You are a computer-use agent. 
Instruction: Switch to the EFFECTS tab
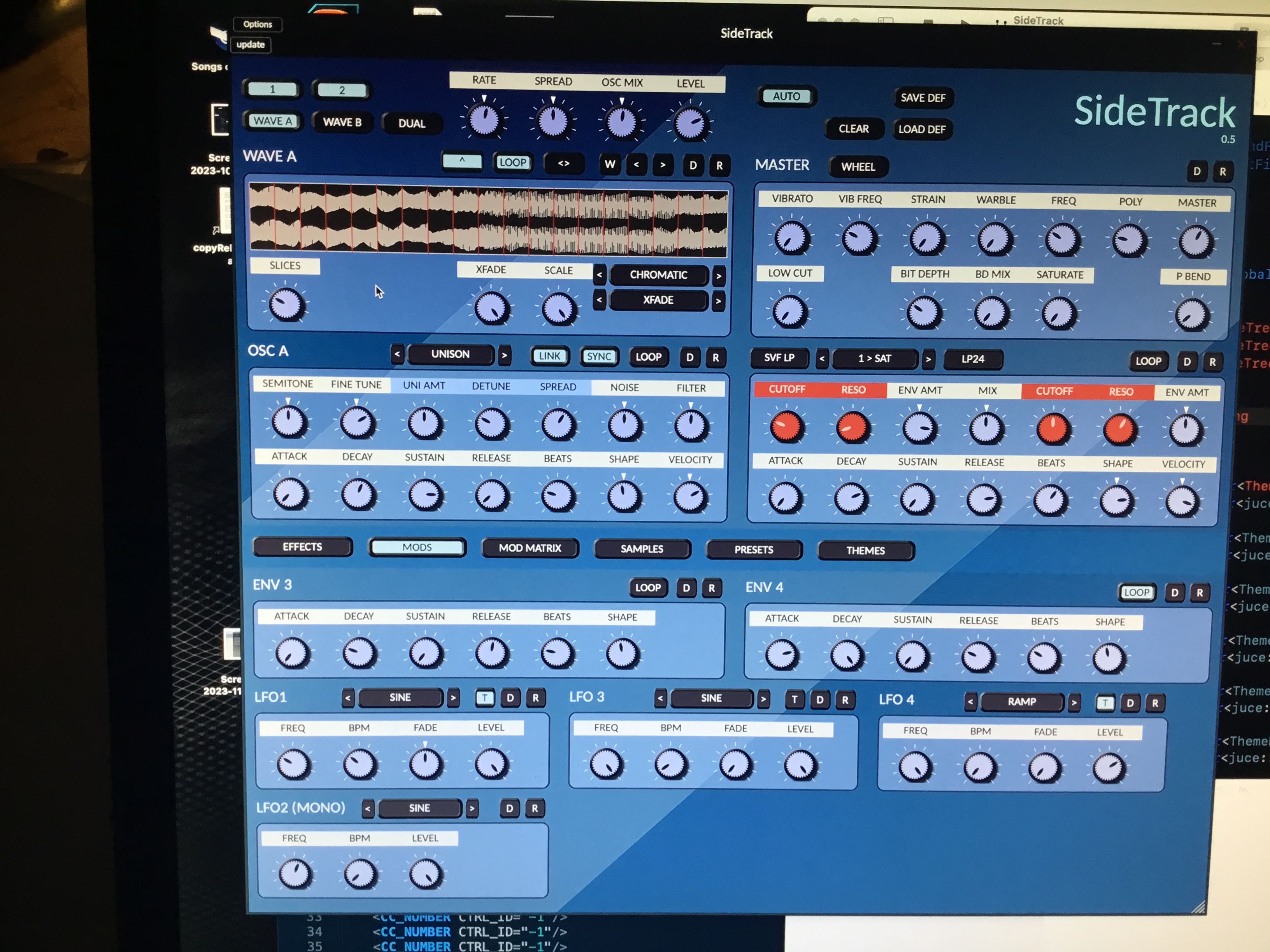303,547
